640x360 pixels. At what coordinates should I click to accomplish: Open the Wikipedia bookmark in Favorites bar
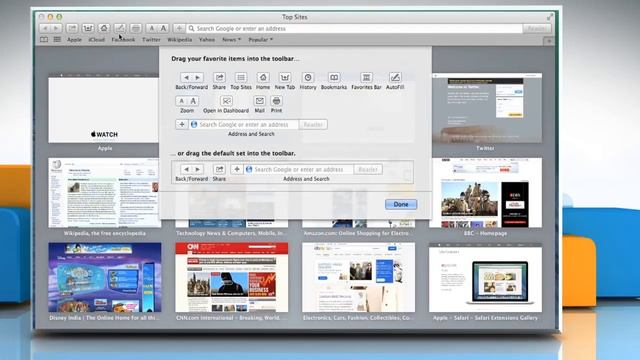(x=179, y=40)
